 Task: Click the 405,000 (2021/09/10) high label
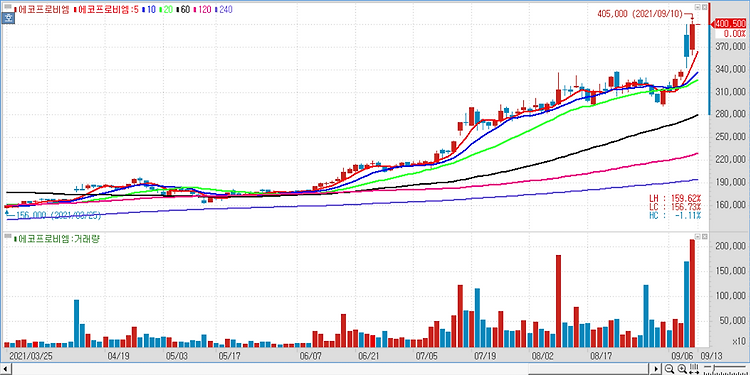(x=640, y=14)
